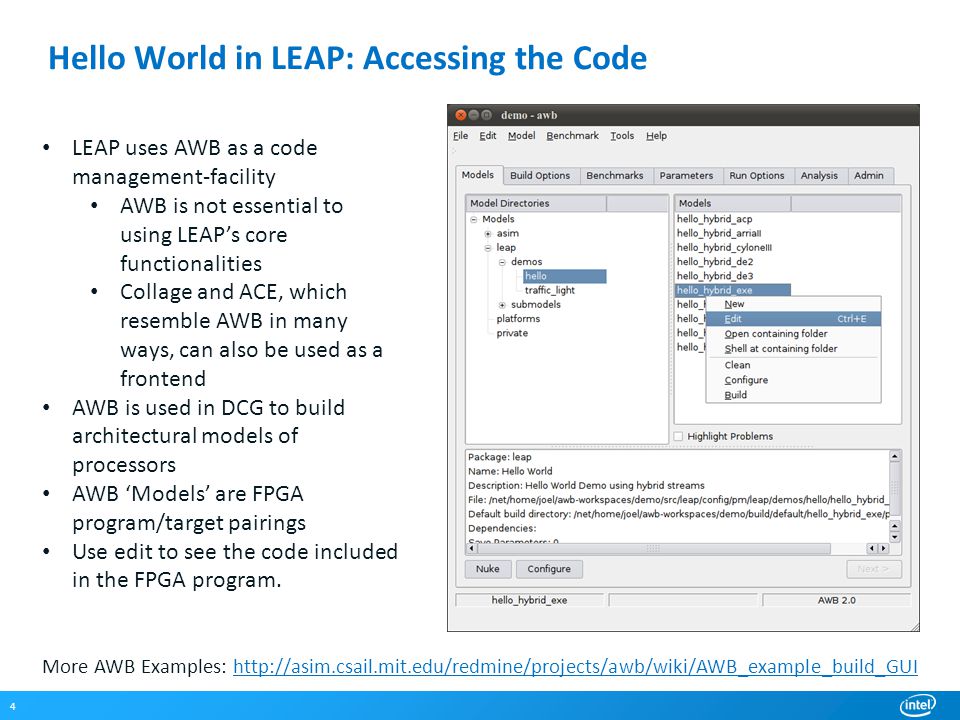Click the window maximize button

point(487,115)
